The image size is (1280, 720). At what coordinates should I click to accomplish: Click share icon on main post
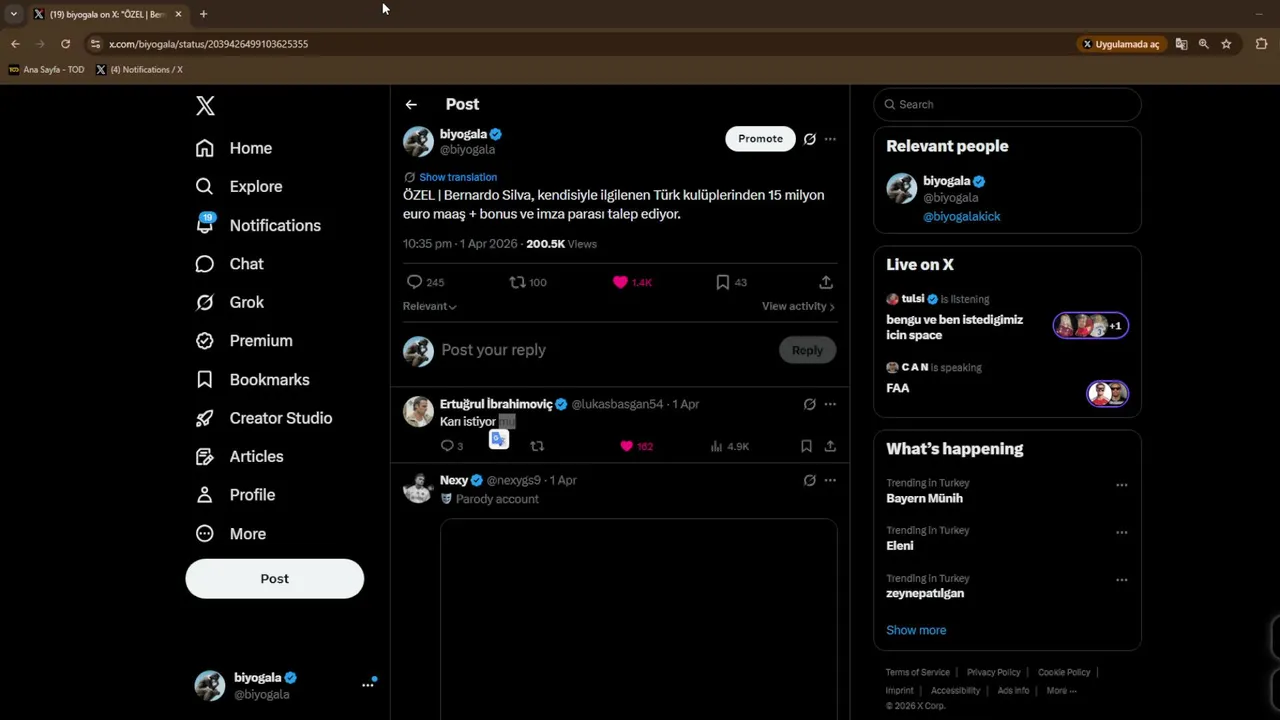tap(826, 283)
